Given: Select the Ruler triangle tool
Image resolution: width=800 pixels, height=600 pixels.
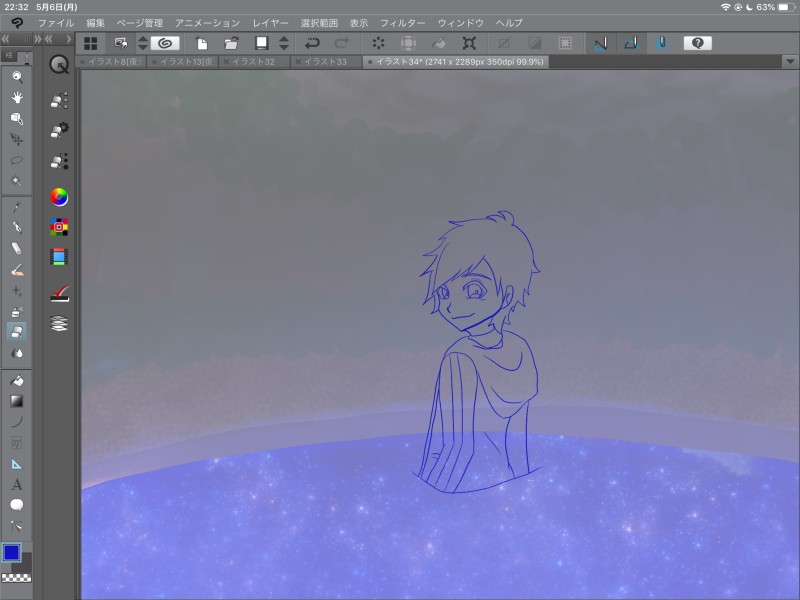Looking at the screenshot, I should [x=17, y=464].
